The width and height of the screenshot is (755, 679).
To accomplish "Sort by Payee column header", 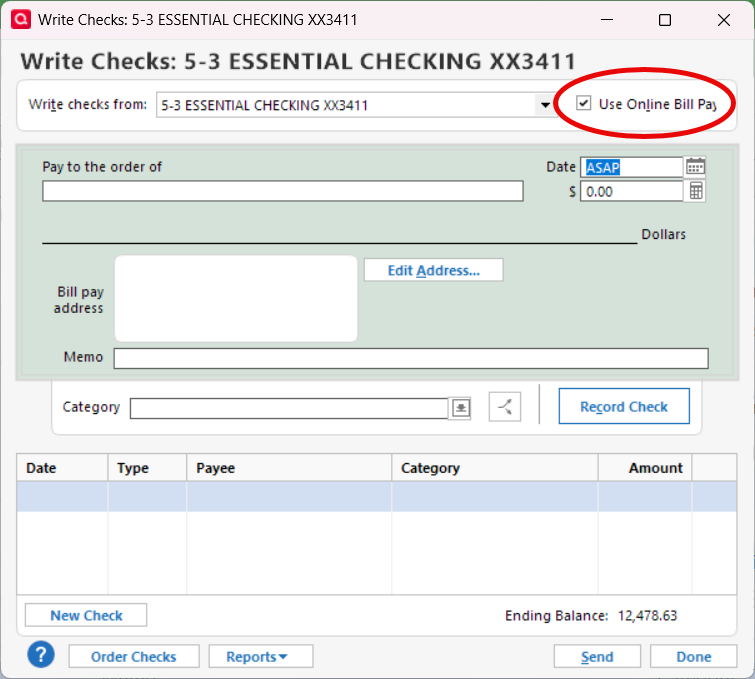I will (x=289, y=468).
